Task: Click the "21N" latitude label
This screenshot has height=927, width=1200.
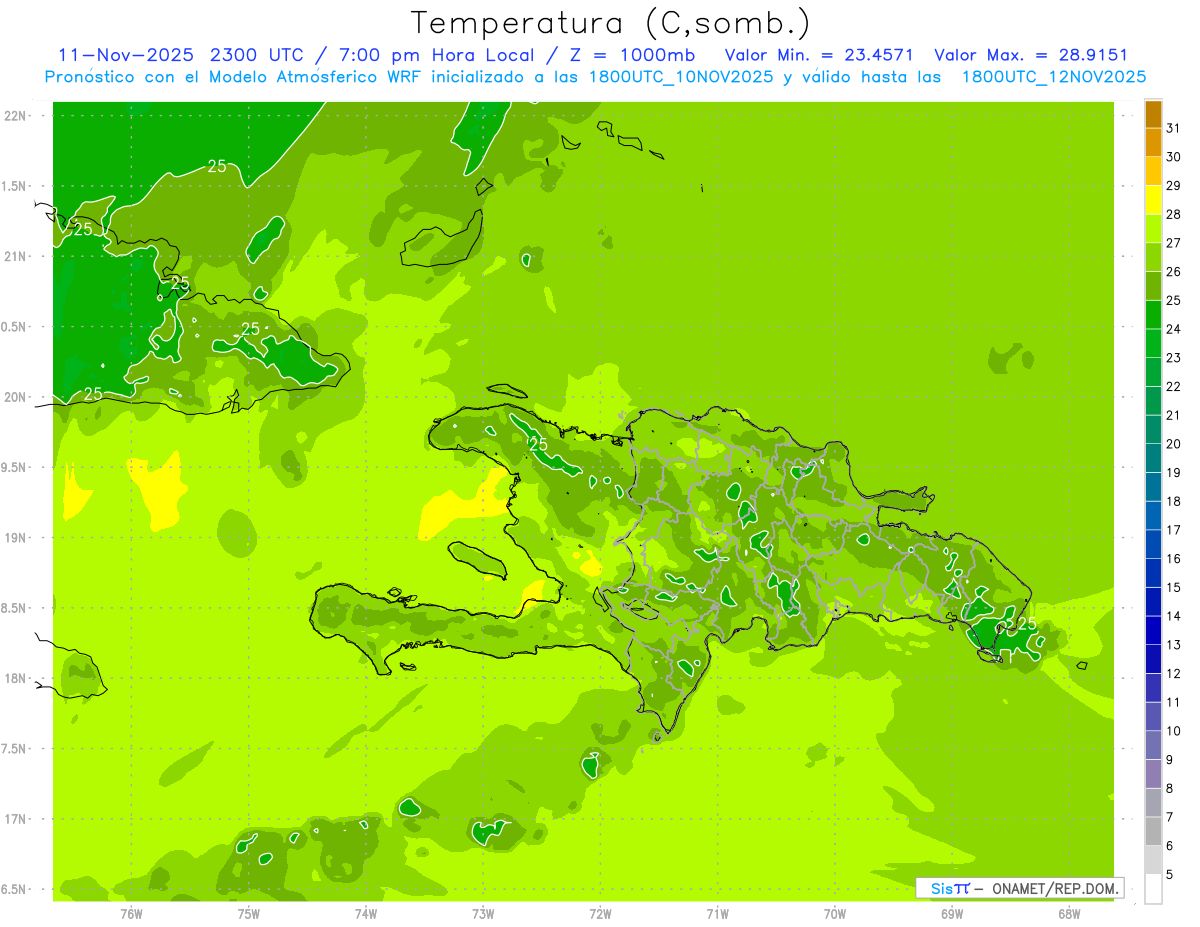Action: 16,256
